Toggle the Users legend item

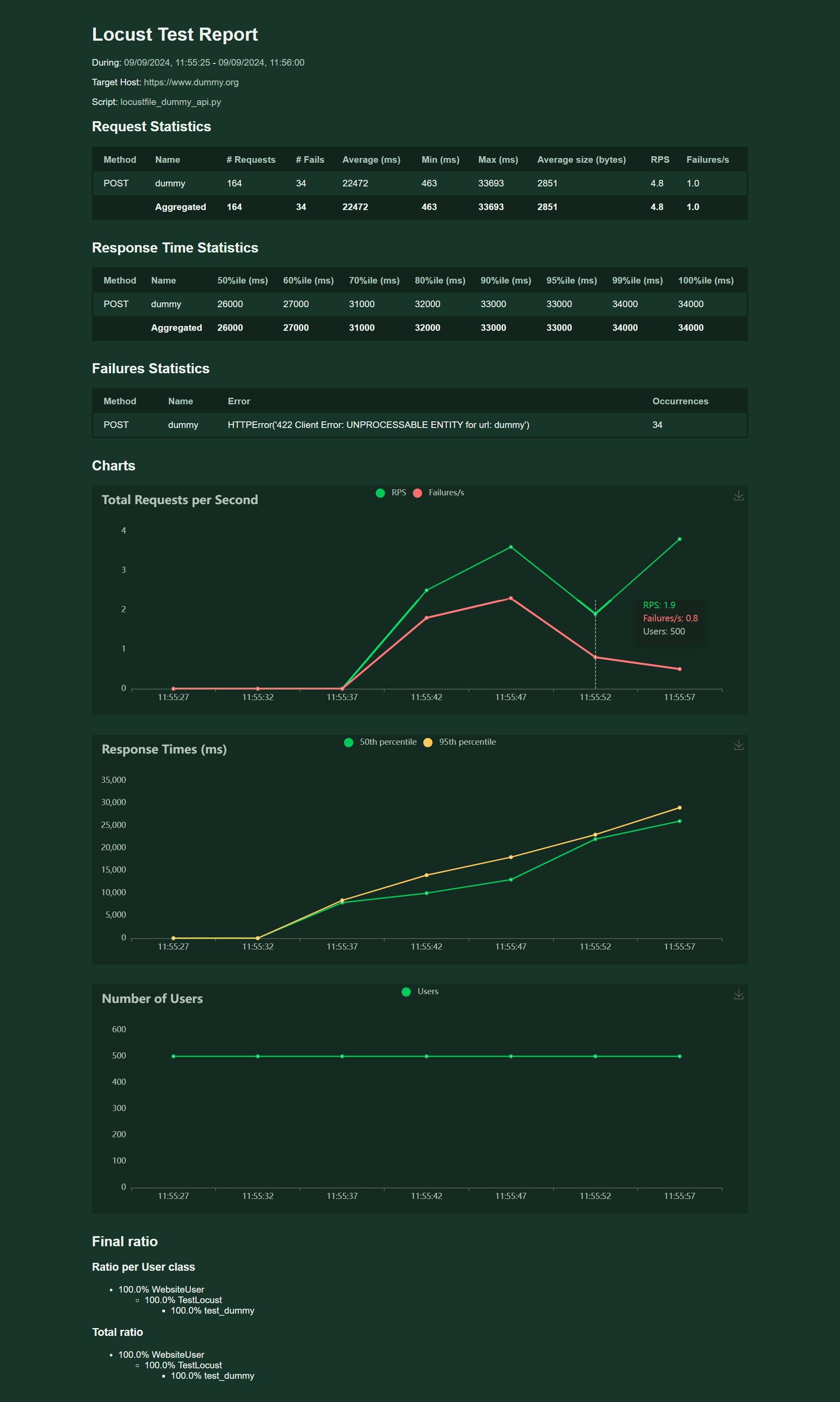click(406, 992)
